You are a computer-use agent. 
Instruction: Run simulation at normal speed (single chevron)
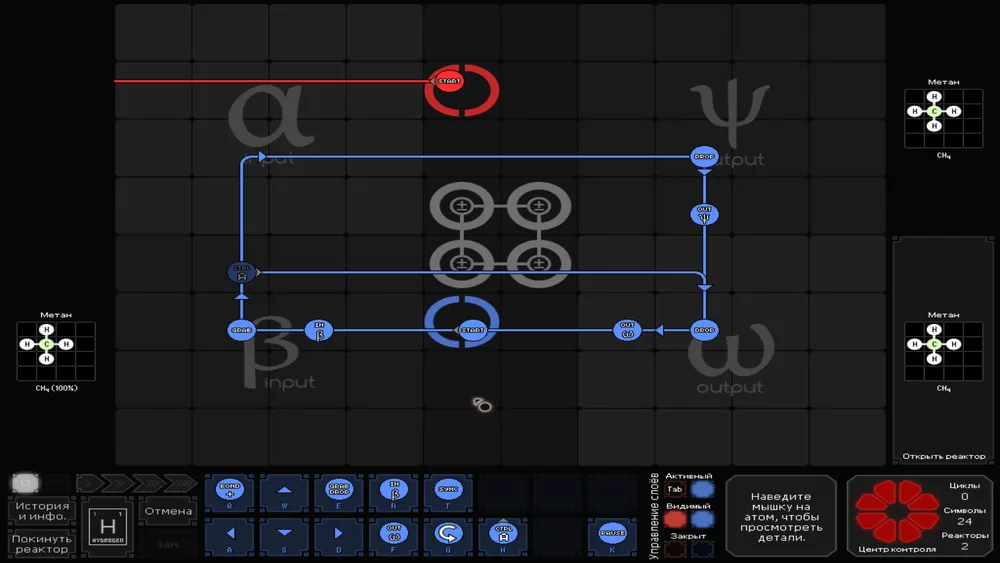click(87, 483)
